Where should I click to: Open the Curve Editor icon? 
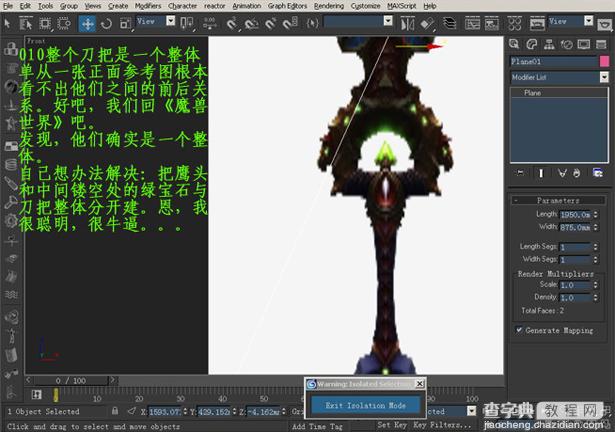pyautogui.click(x=472, y=24)
